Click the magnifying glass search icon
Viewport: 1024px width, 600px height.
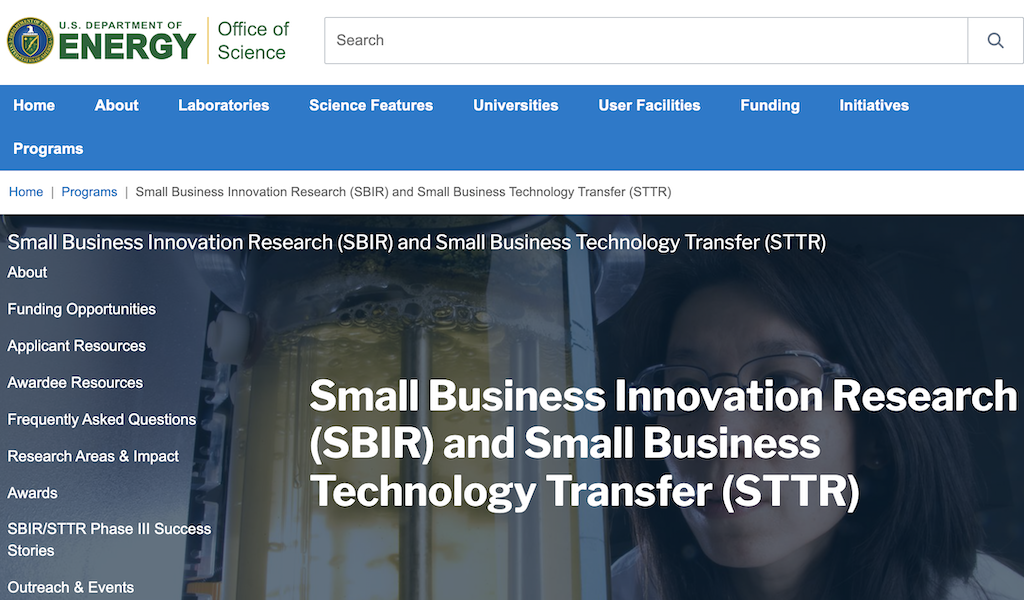(995, 40)
